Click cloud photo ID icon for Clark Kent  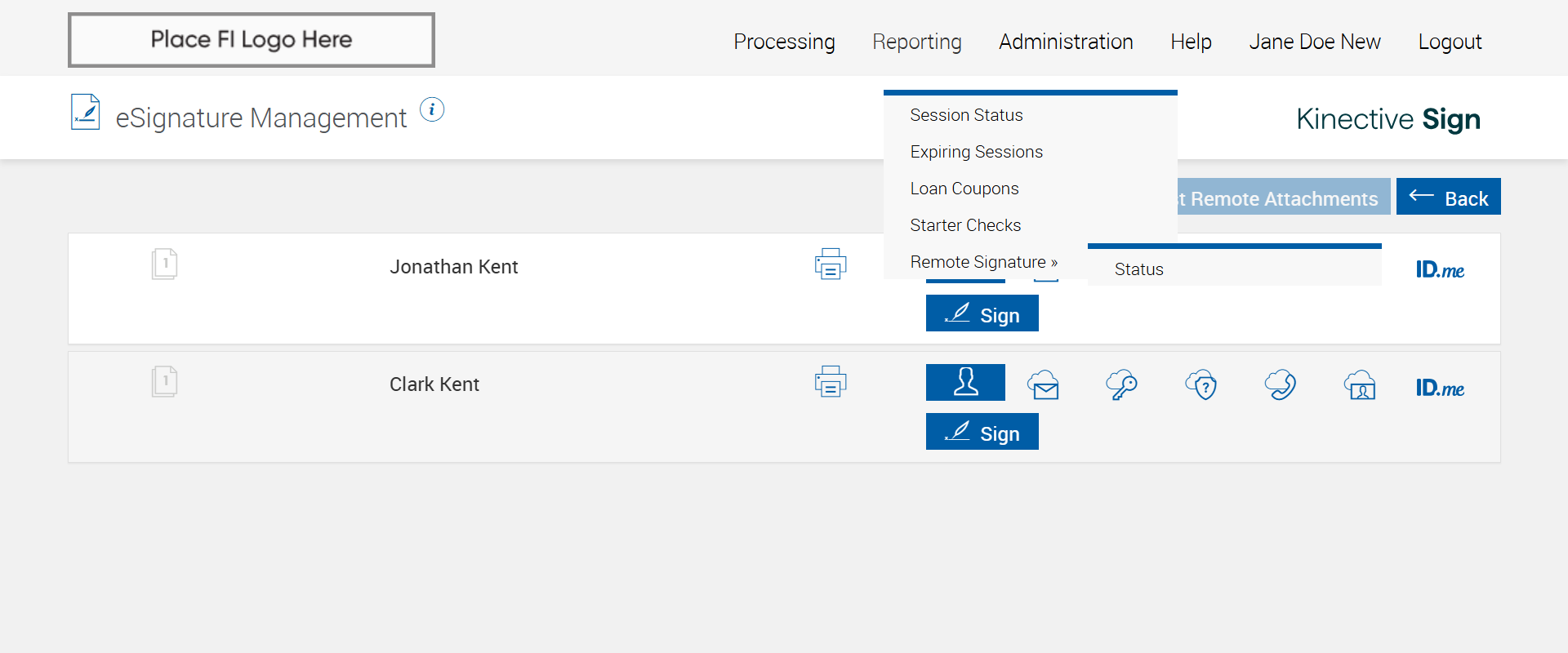tap(1360, 384)
